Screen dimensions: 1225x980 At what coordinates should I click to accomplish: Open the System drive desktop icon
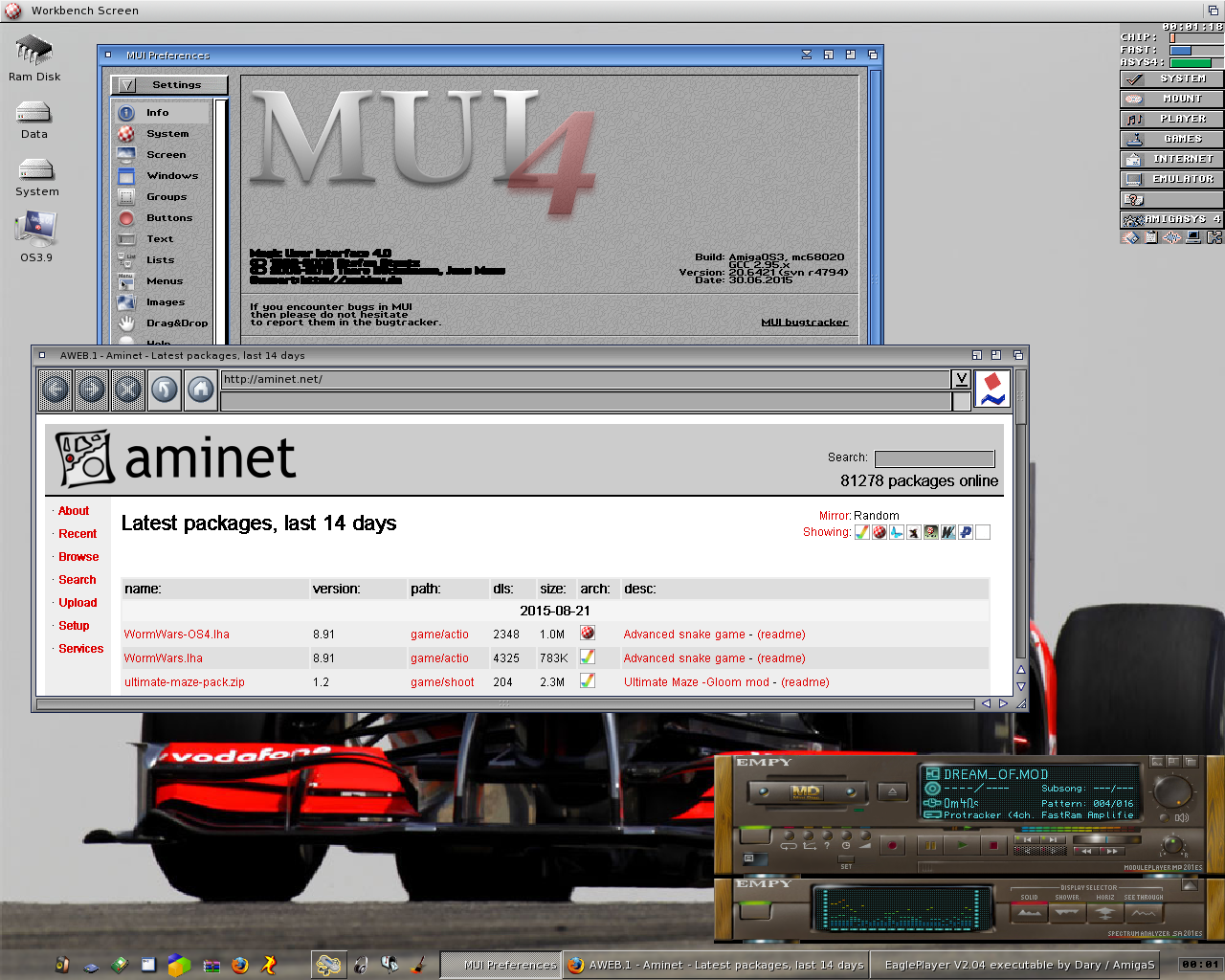point(36,169)
